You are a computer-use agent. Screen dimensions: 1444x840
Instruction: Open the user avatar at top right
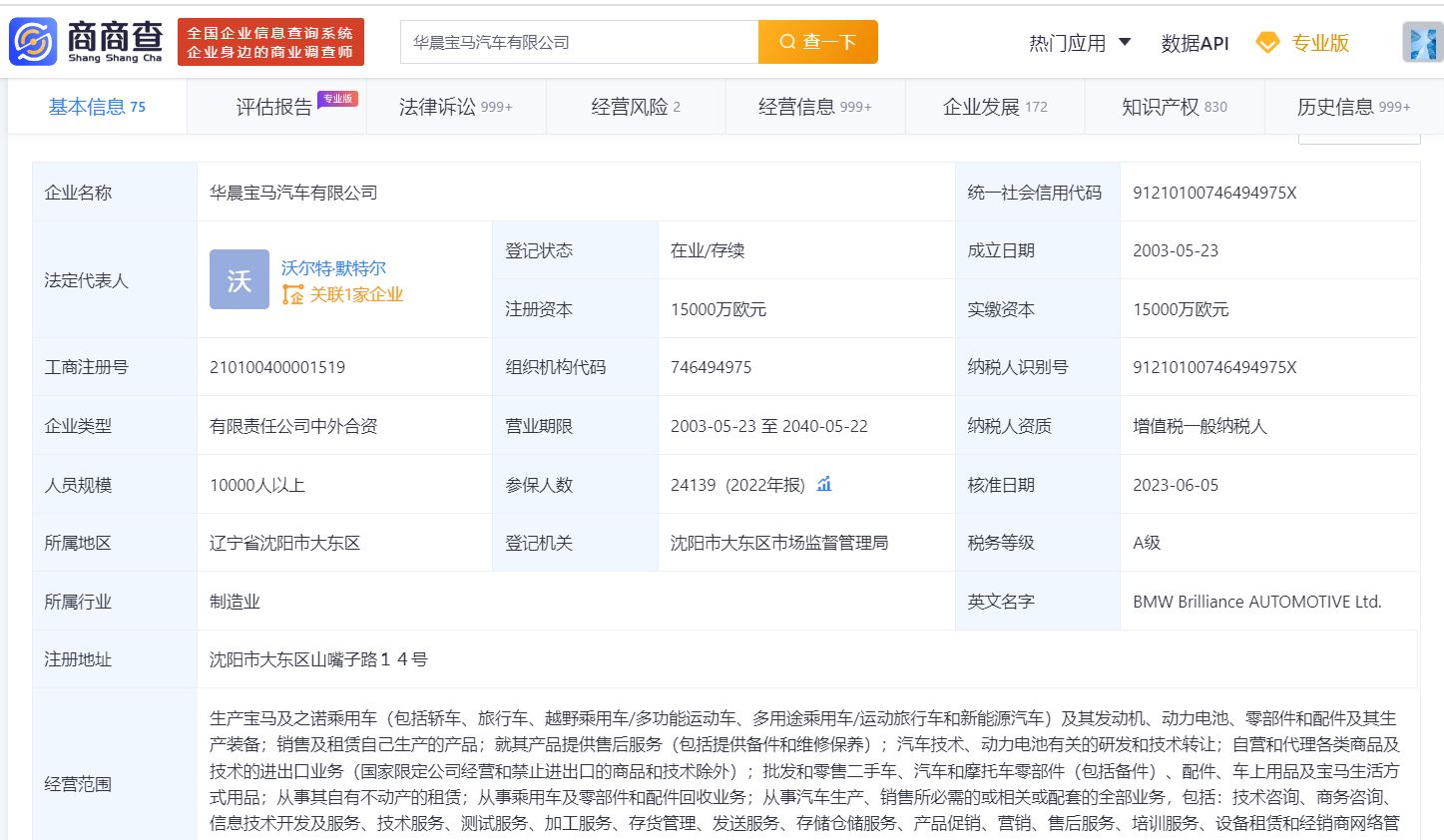[x=1422, y=42]
